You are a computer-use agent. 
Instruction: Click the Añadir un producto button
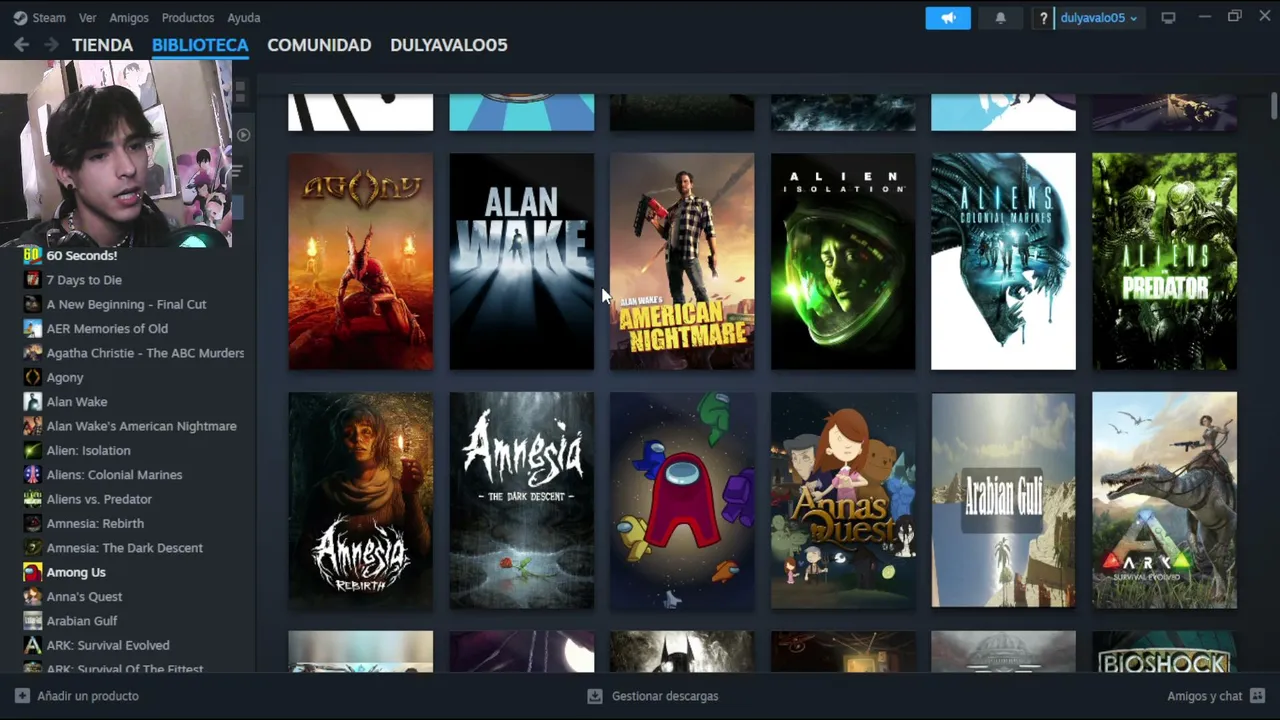click(77, 696)
